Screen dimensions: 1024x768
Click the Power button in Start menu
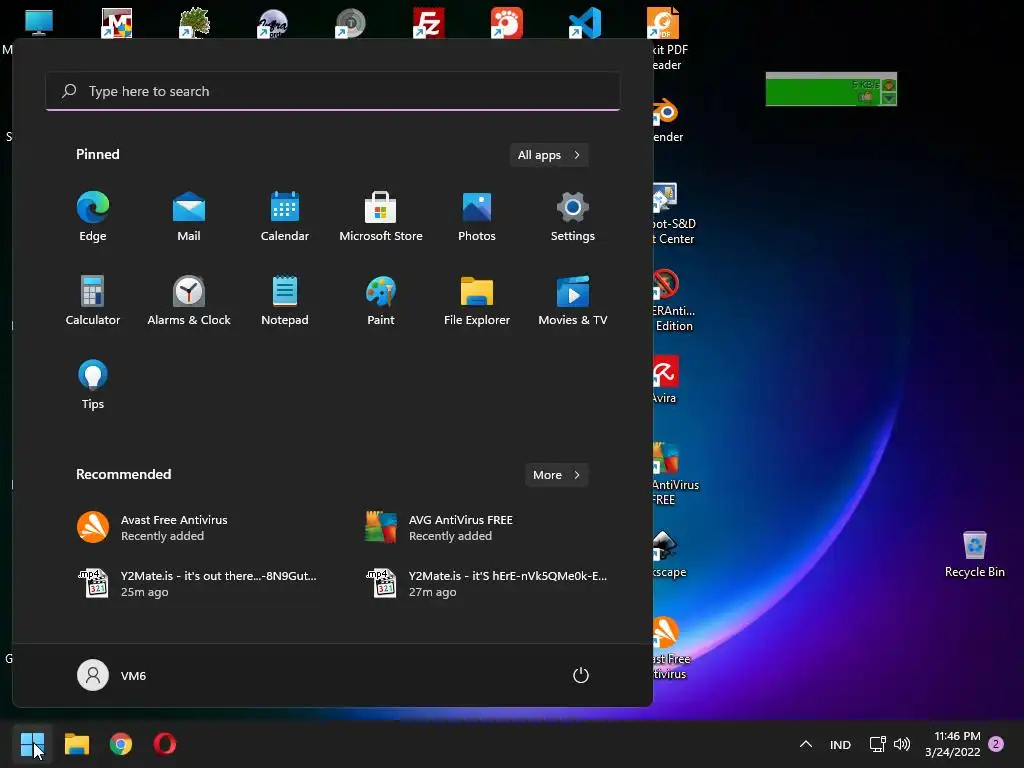click(581, 675)
